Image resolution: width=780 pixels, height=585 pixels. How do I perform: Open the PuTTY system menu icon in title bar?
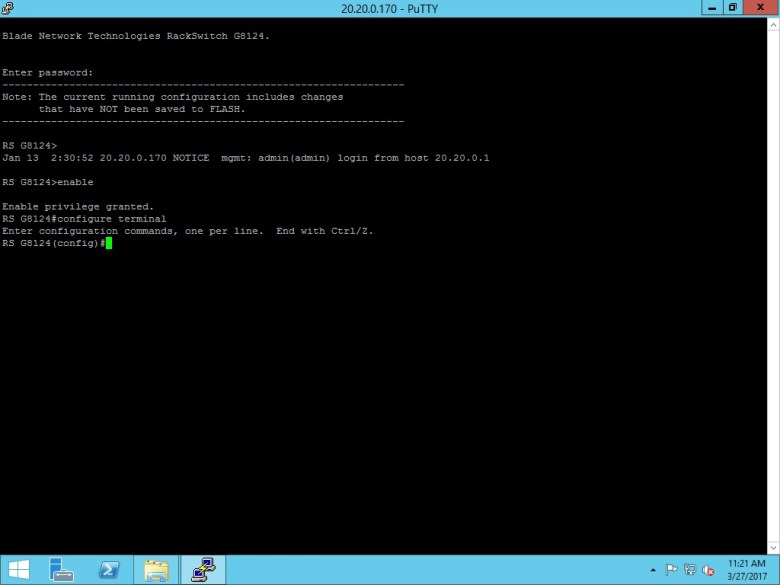coord(8,8)
